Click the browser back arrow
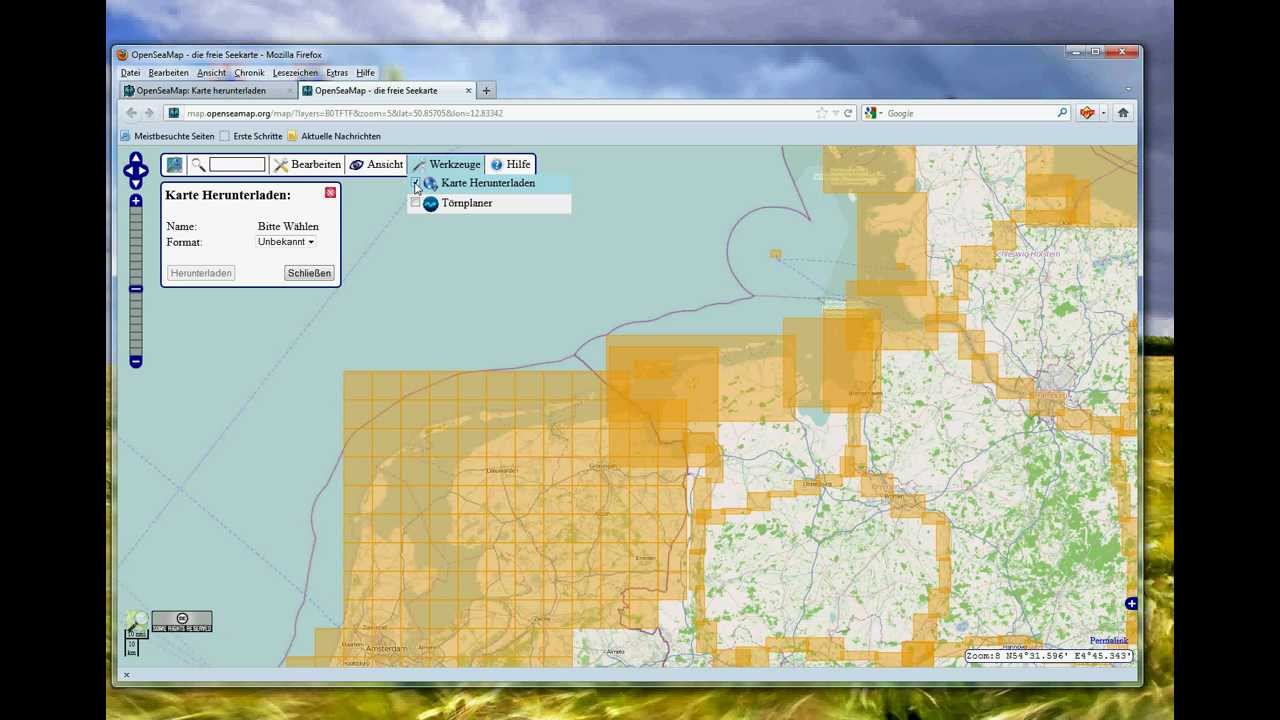 (x=131, y=113)
